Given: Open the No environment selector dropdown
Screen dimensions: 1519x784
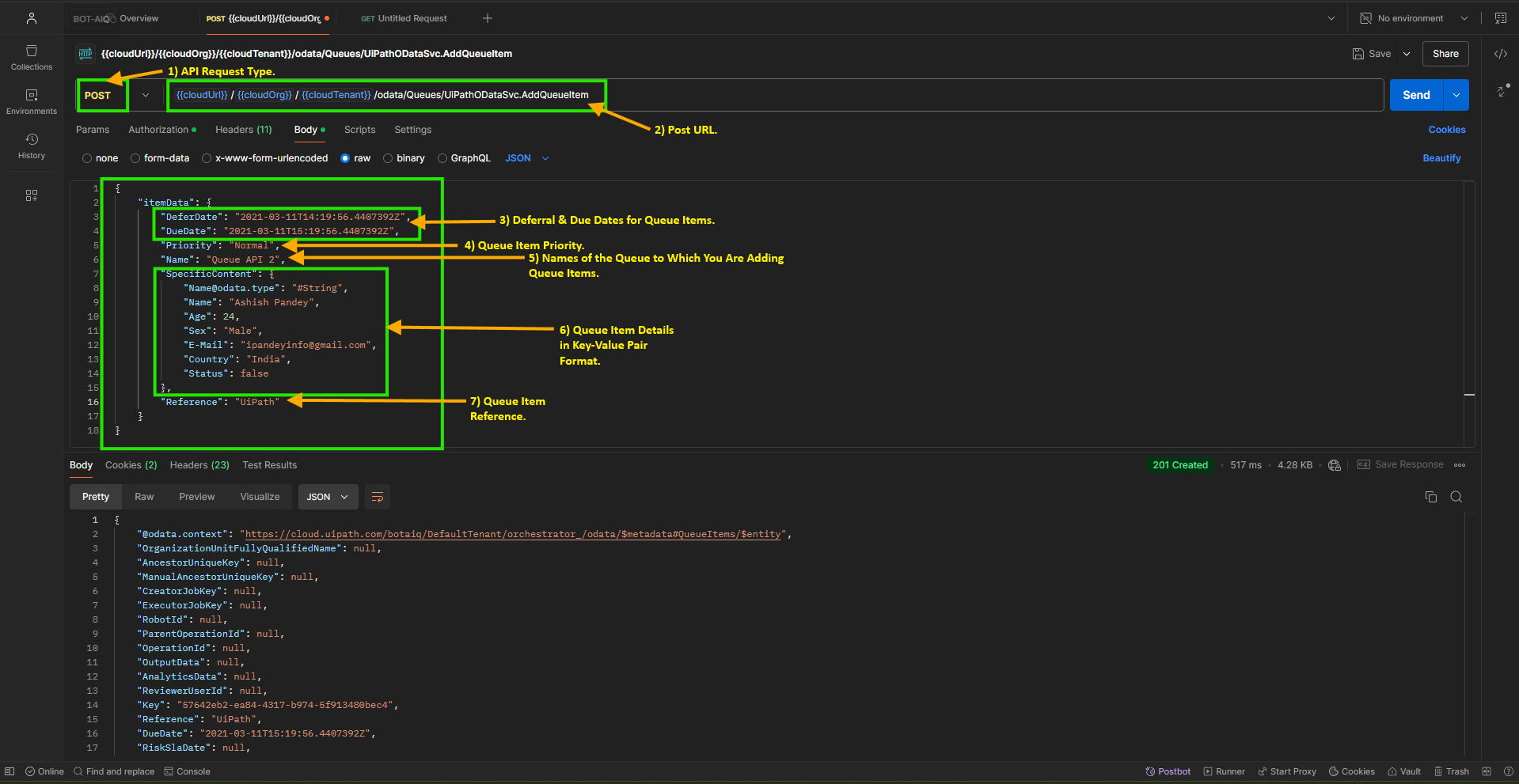Looking at the screenshot, I should (1414, 18).
